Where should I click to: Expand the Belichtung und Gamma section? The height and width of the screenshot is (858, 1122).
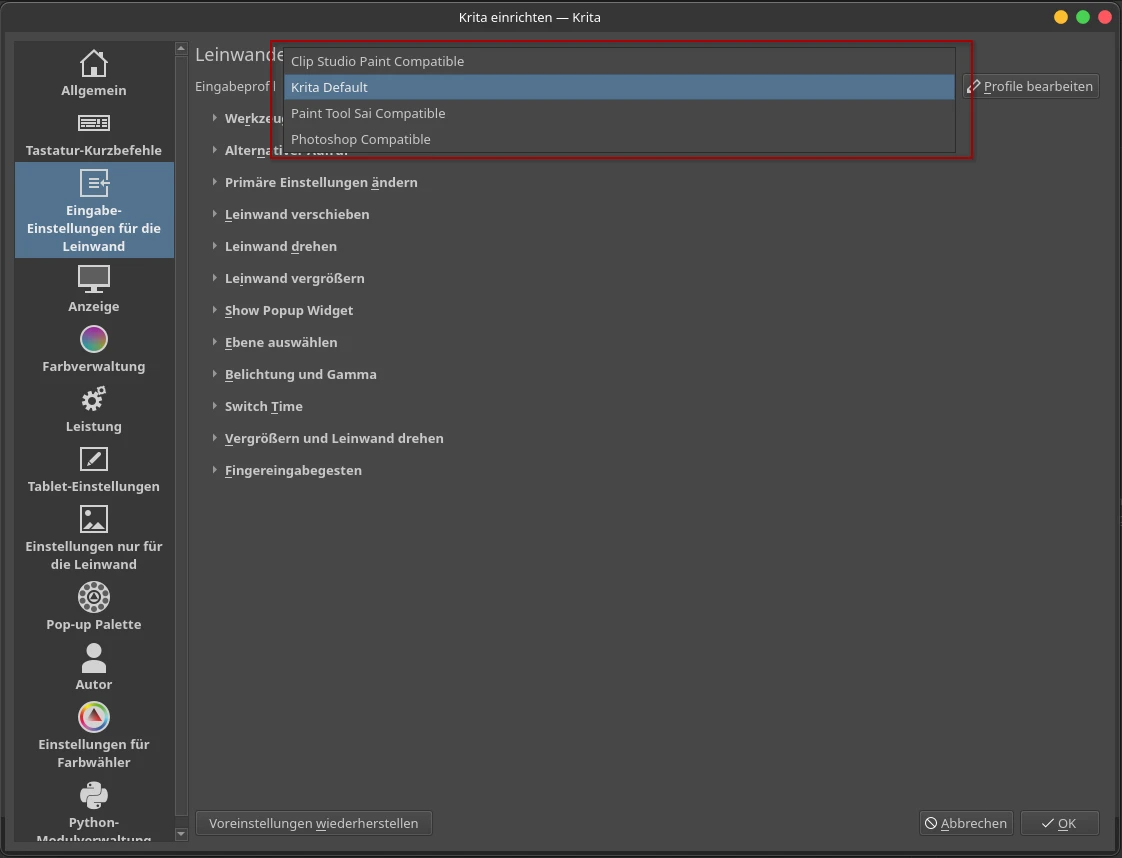pyautogui.click(x=294, y=374)
